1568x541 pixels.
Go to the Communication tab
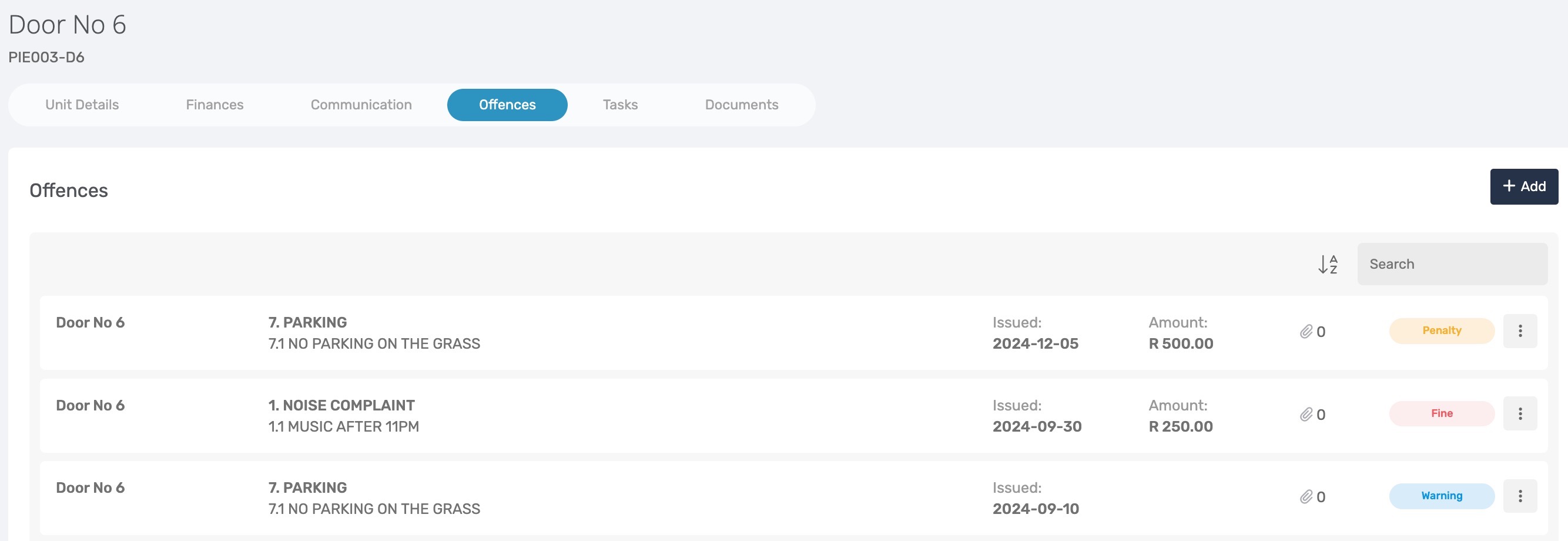click(x=361, y=105)
